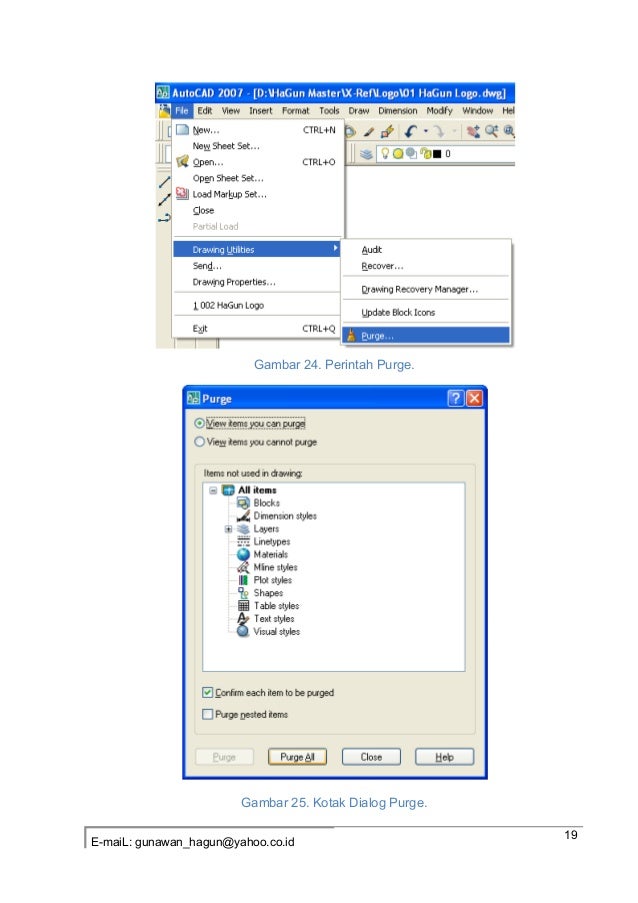Click the layer freeze sun icon
The image size is (638, 903).
[398, 154]
